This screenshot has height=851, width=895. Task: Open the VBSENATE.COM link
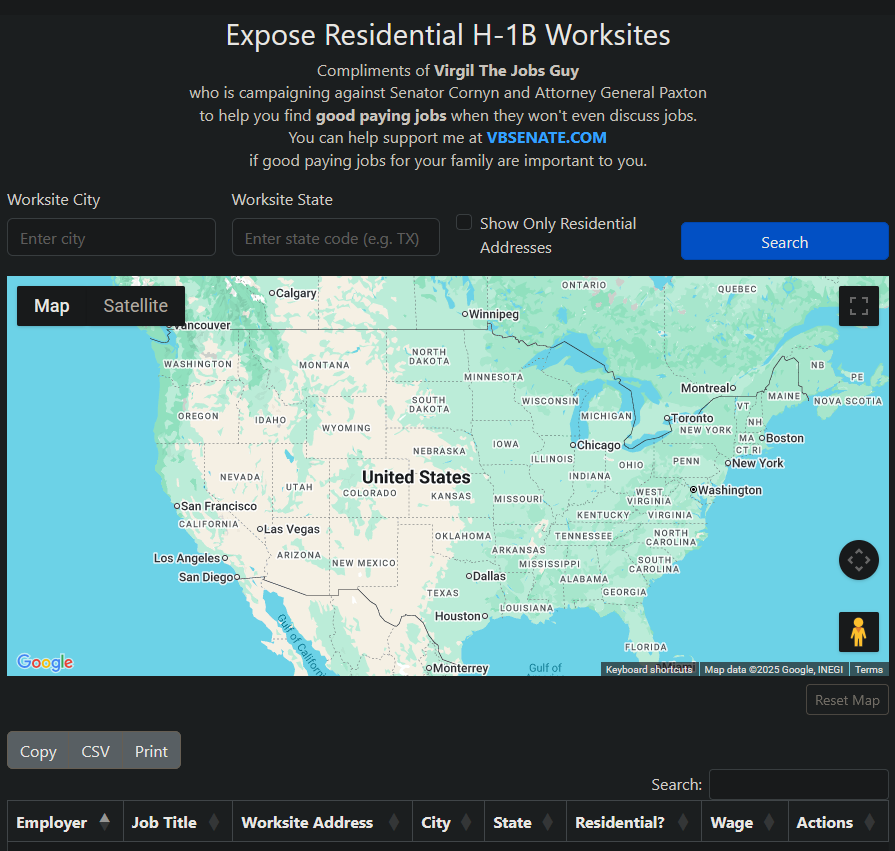coord(546,138)
